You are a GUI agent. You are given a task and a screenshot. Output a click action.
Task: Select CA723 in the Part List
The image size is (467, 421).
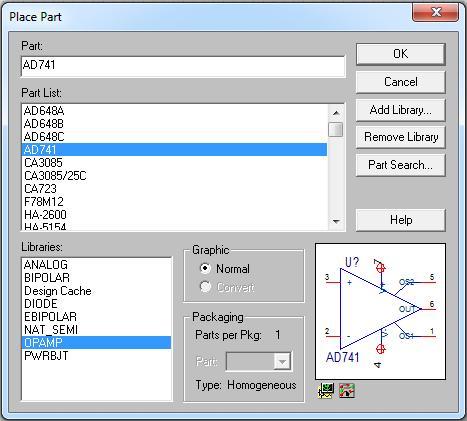pyautogui.click(x=174, y=189)
